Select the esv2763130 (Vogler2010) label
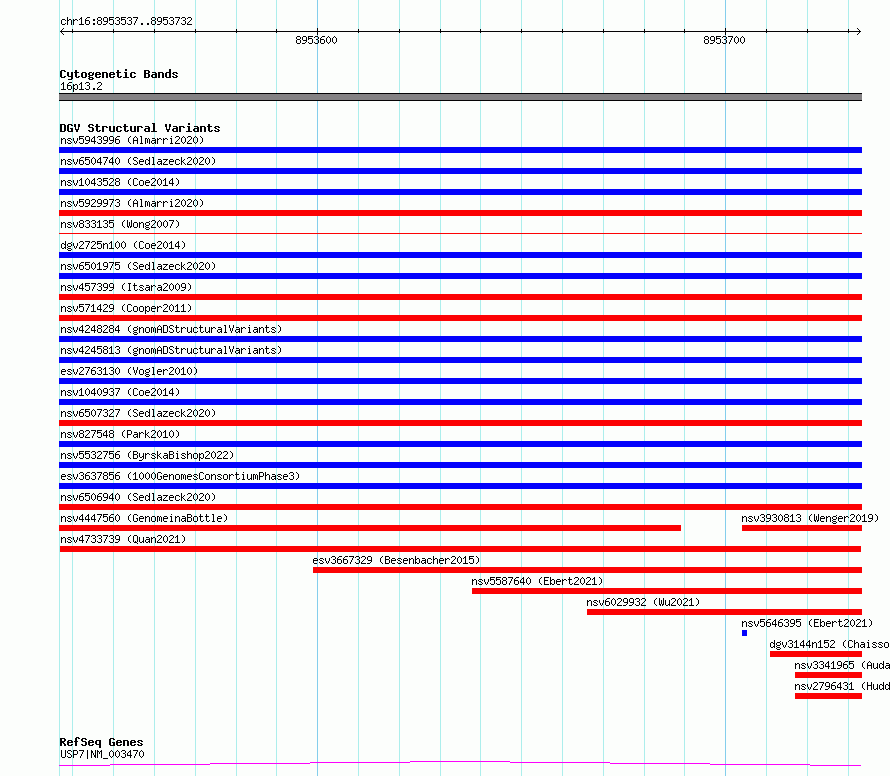Screen dimensions: 890x776 click(x=129, y=371)
